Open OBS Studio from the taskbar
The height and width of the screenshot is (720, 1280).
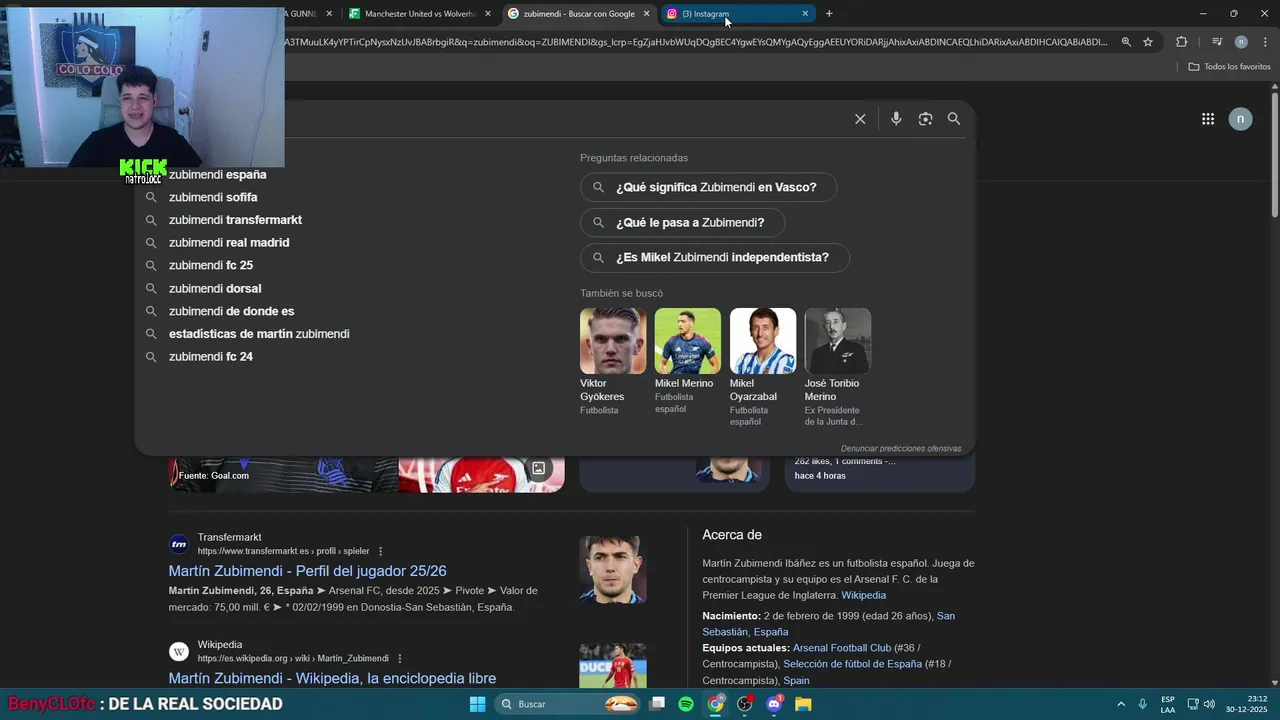(745, 704)
